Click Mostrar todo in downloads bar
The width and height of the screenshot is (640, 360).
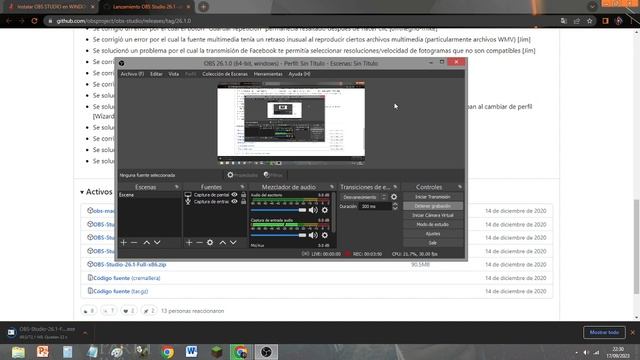(x=604, y=332)
